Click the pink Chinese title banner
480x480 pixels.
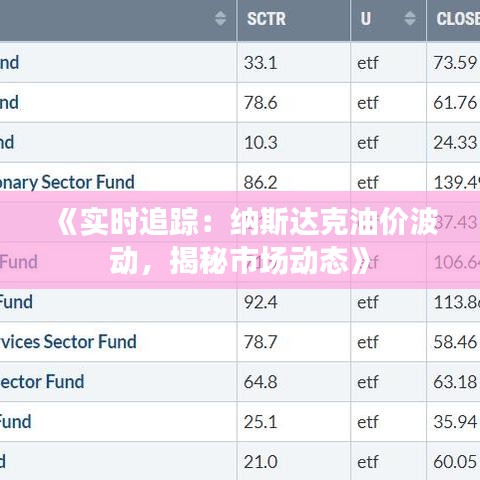coord(240,240)
